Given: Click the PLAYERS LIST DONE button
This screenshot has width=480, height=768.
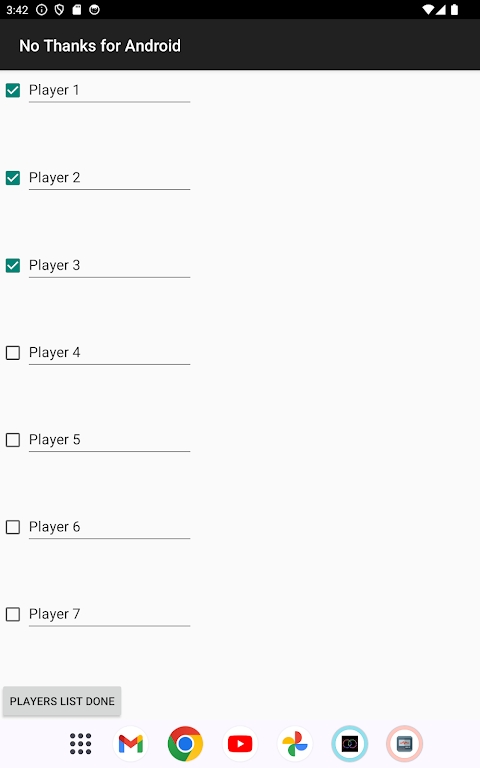Looking at the screenshot, I should pos(62,701).
